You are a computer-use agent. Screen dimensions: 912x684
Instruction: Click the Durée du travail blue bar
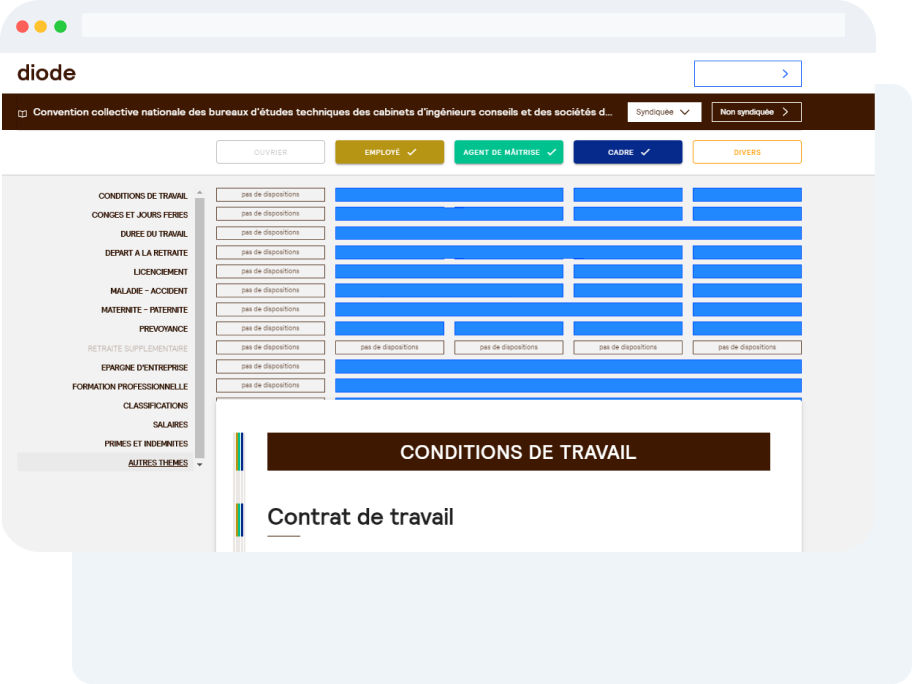click(x=568, y=233)
